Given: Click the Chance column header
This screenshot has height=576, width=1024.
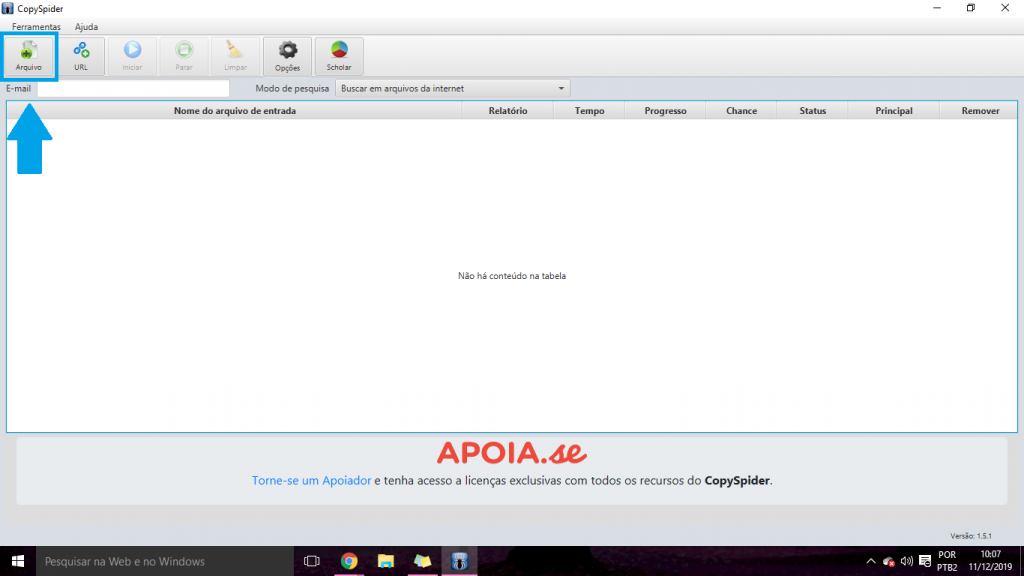Looking at the screenshot, I should [741, 111].
